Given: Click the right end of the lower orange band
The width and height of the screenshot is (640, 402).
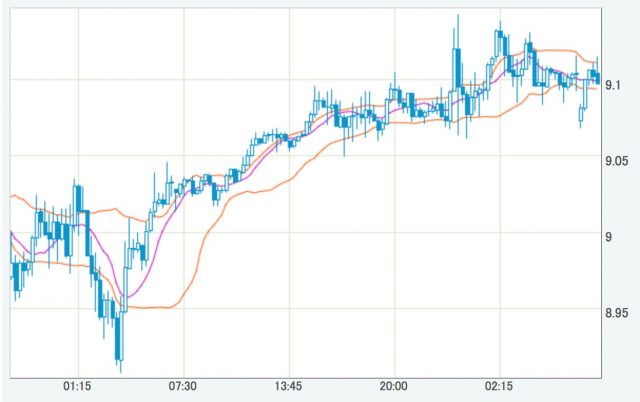Looking at the screenshot, I should pyautogui.click(x=597, y=89).
